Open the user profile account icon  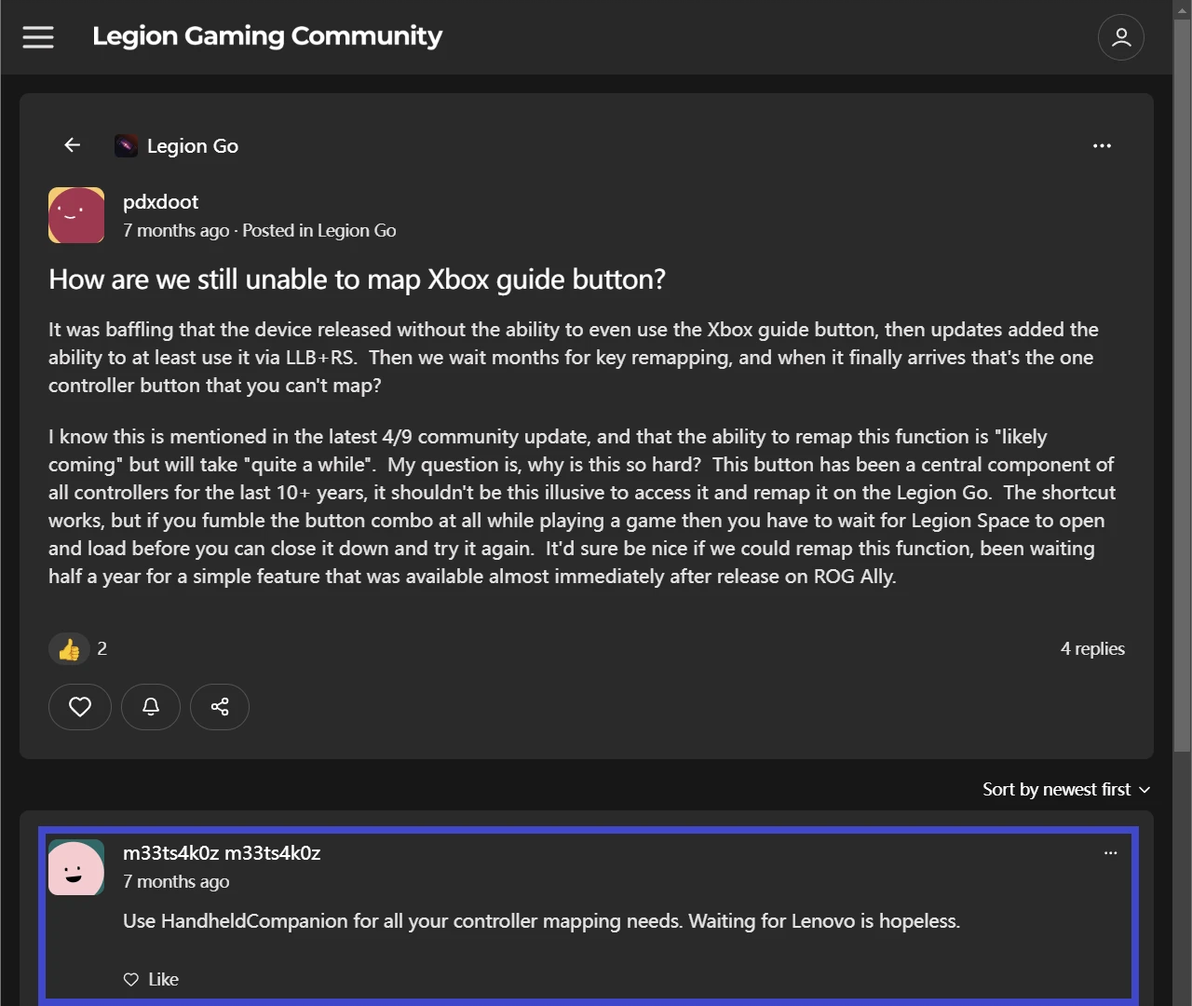[x=1121, y=37]
